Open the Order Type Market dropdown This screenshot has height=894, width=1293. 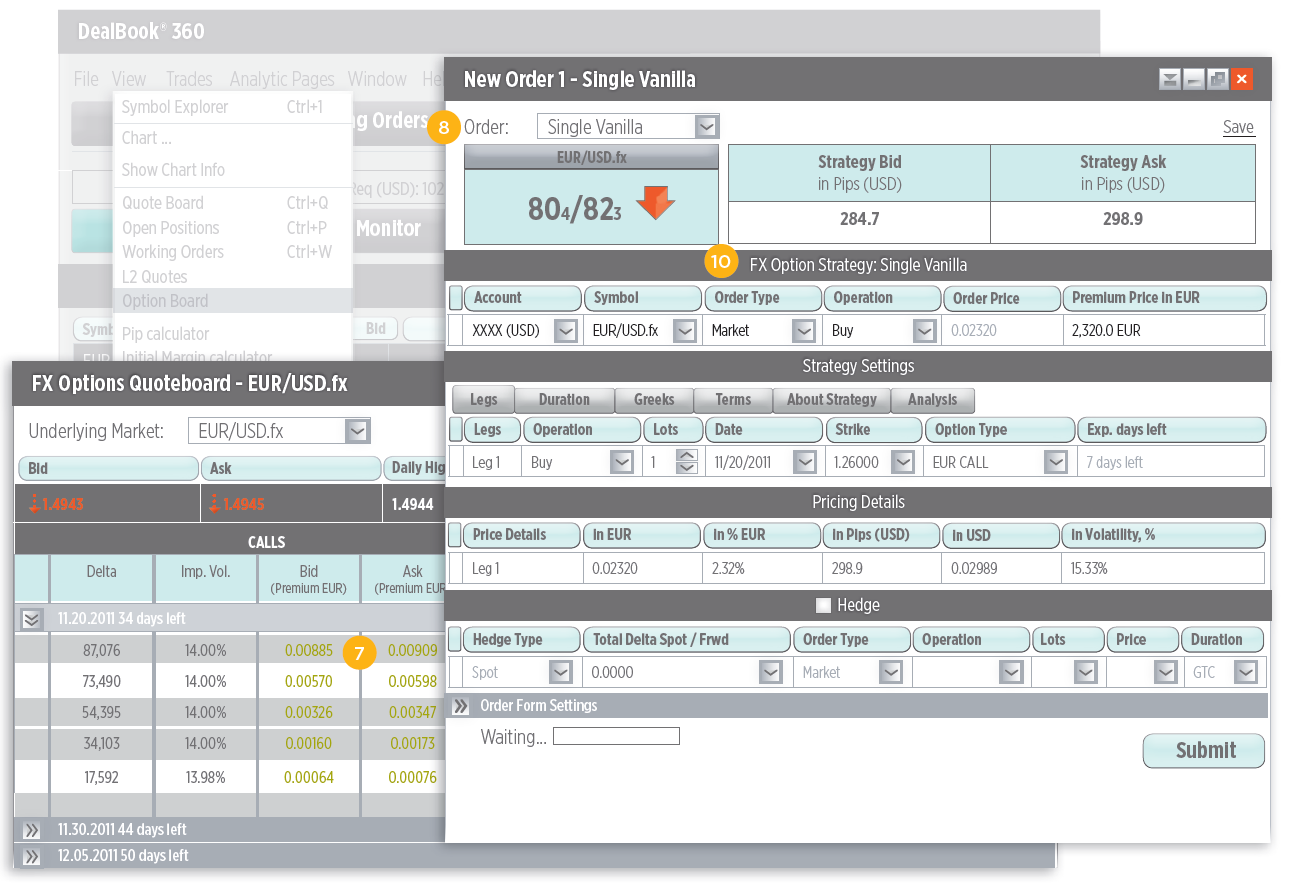[x=804, y=331]
